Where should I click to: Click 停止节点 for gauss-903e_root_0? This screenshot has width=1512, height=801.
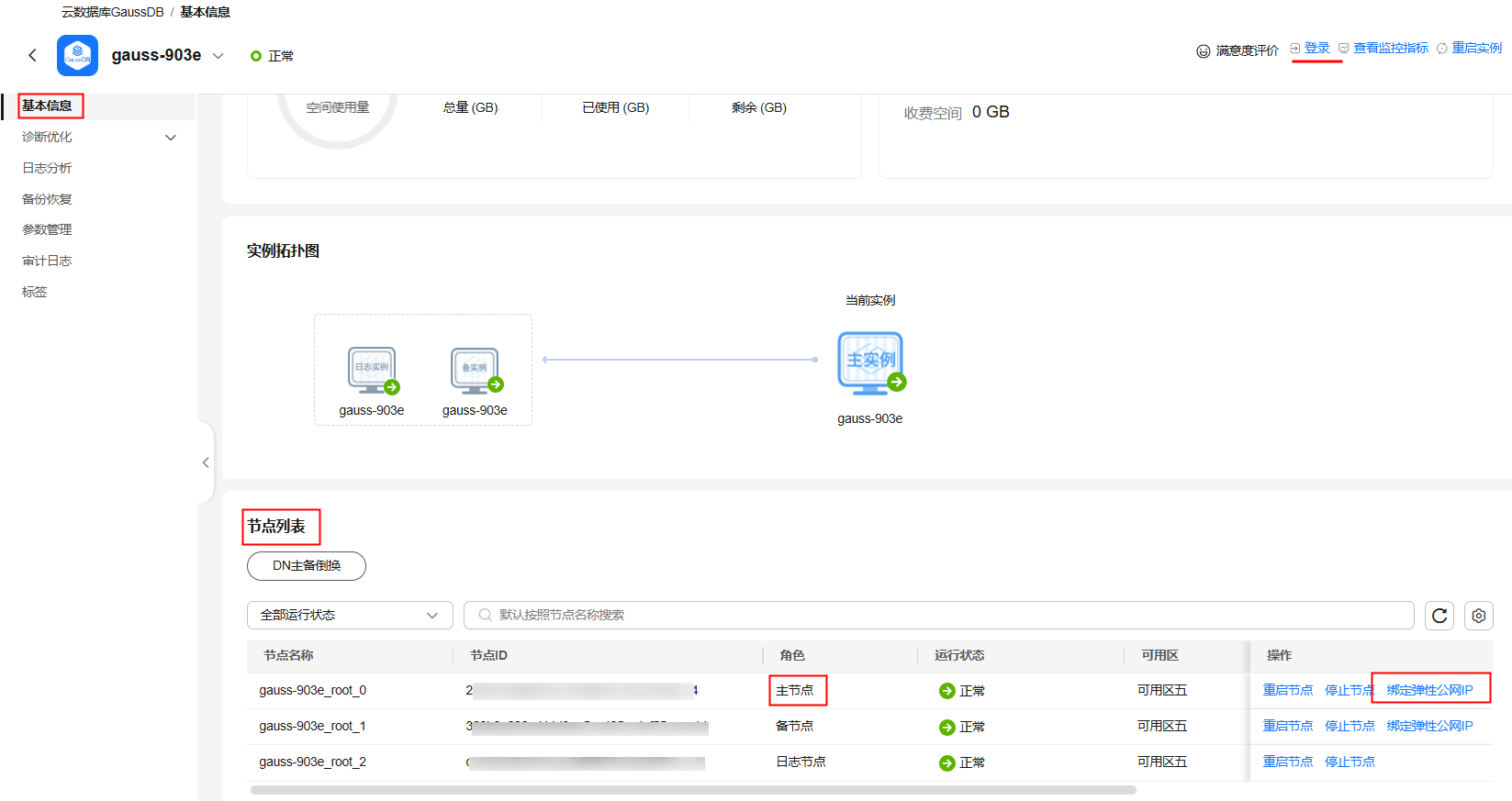(x=1350, y=690)
